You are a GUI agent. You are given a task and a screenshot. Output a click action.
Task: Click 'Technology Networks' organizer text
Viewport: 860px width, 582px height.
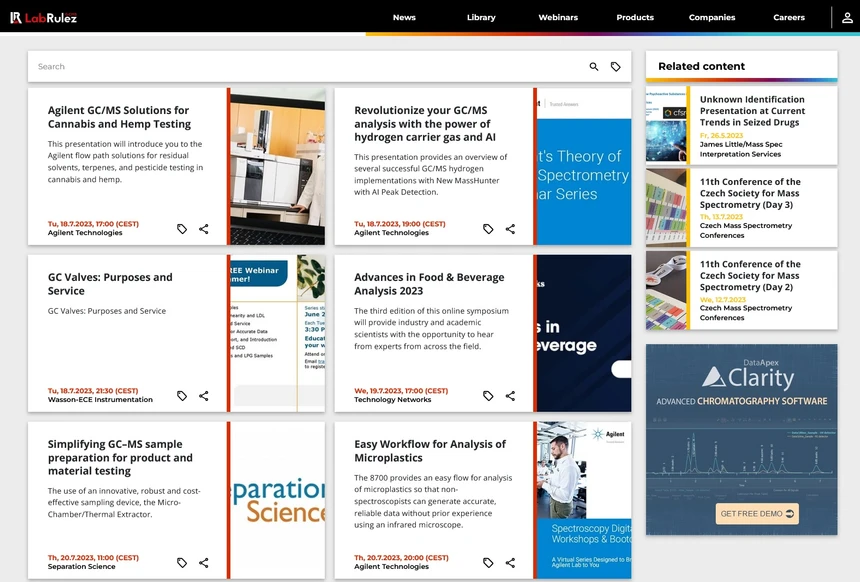coord(393,400)
